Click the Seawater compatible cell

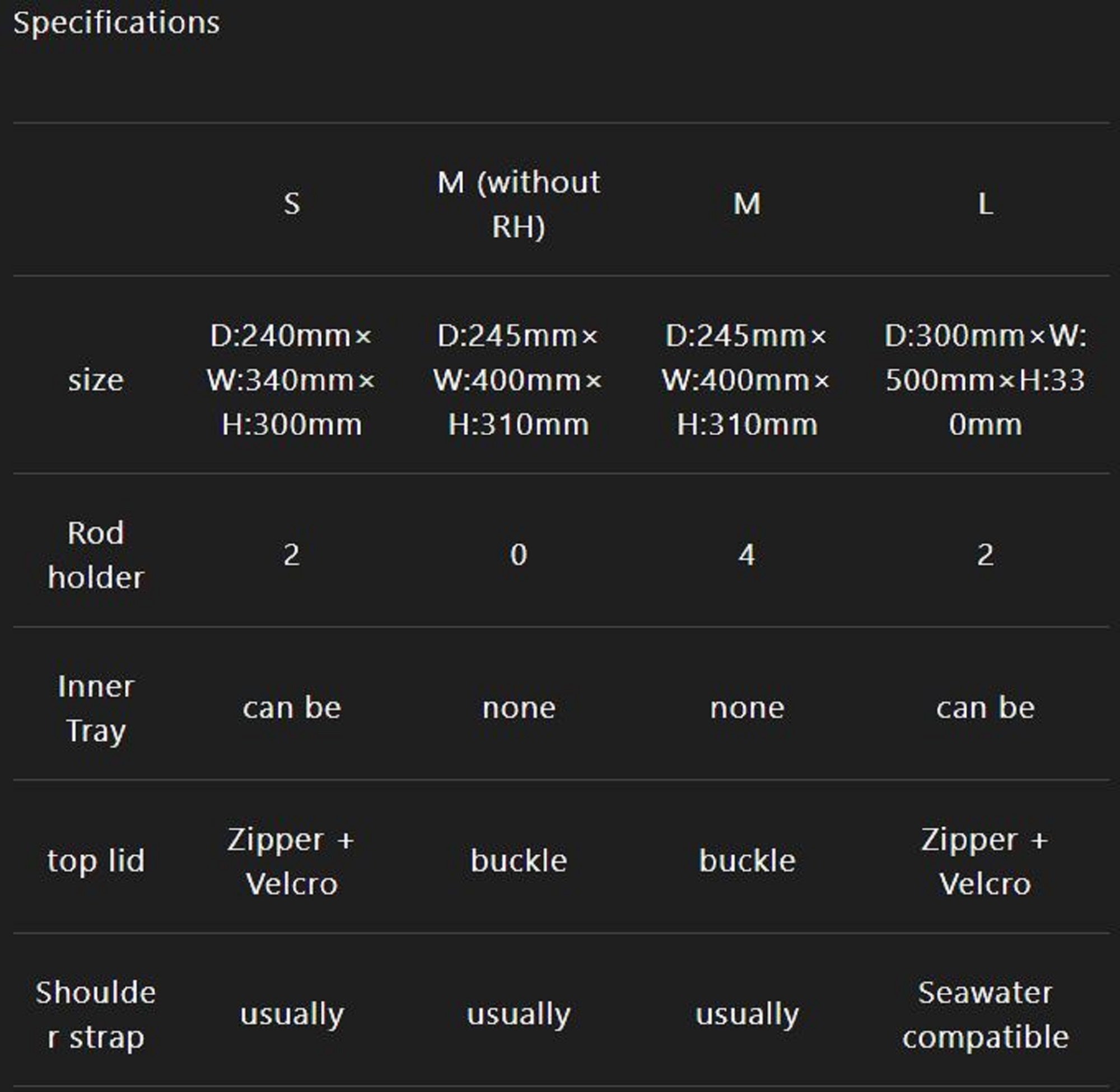[984, 1014]
